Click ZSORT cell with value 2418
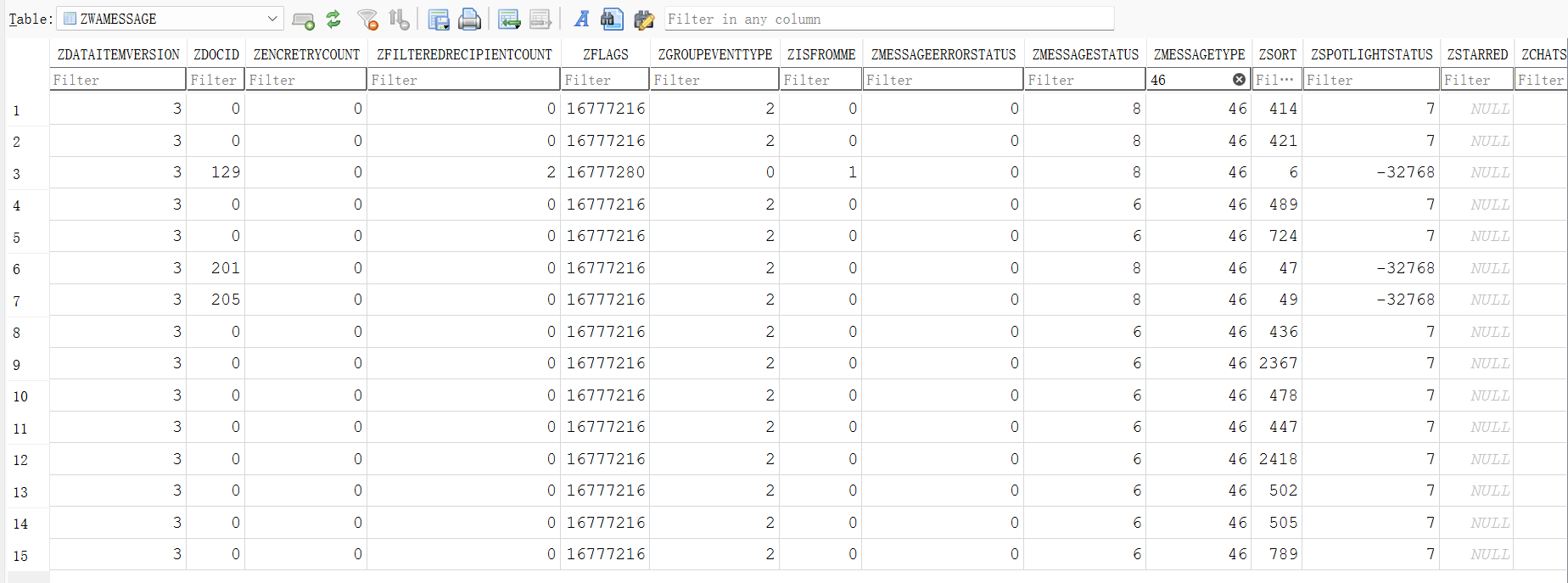The image size is (1568, 583). pos(1278,459)
